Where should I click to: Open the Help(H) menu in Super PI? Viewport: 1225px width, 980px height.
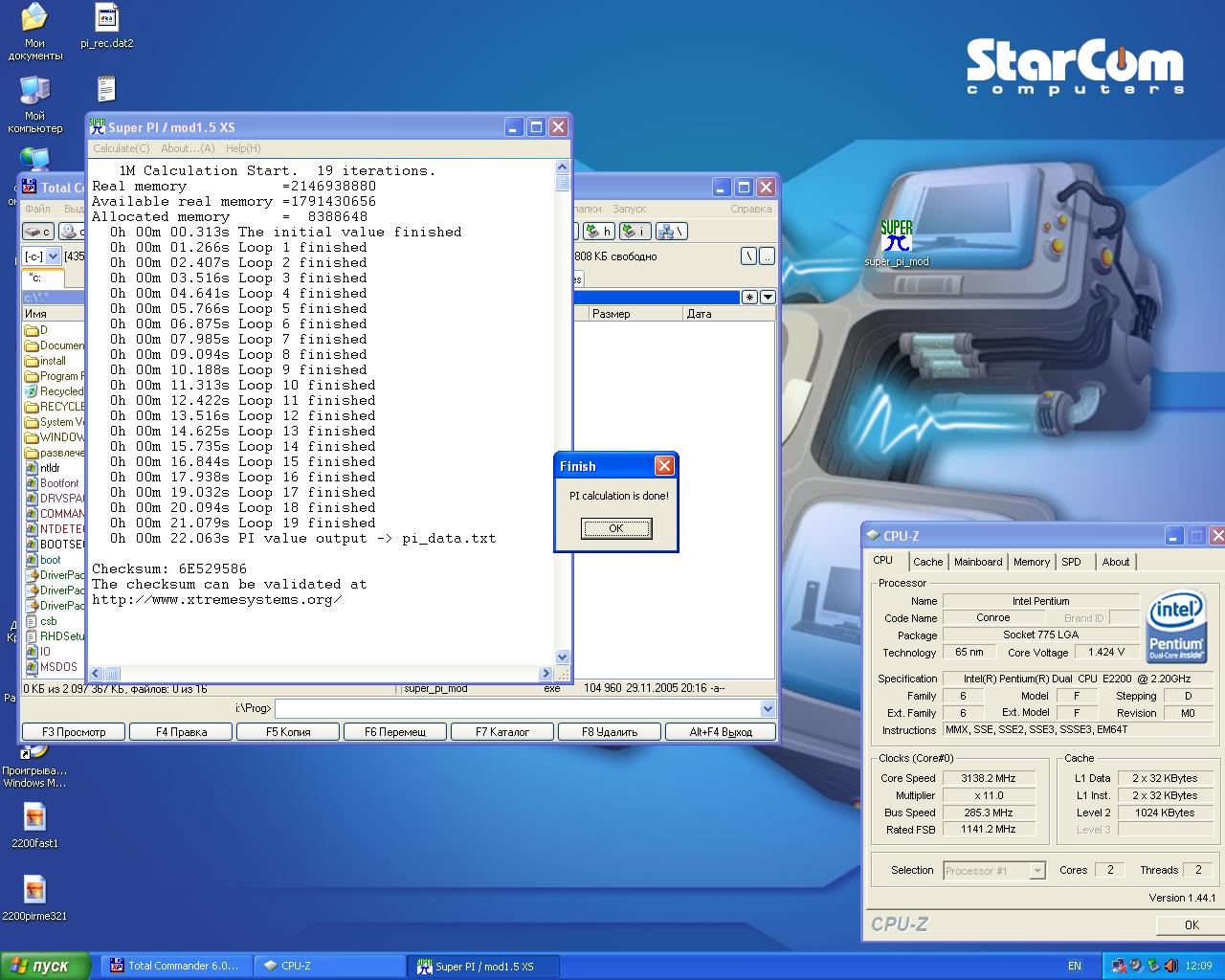click(243, 148)
